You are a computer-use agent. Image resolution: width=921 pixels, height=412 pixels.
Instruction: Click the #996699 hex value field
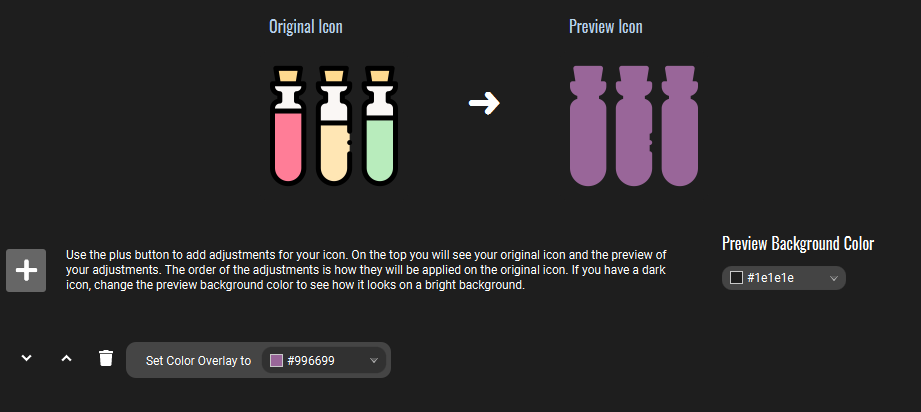click(322, 361)
